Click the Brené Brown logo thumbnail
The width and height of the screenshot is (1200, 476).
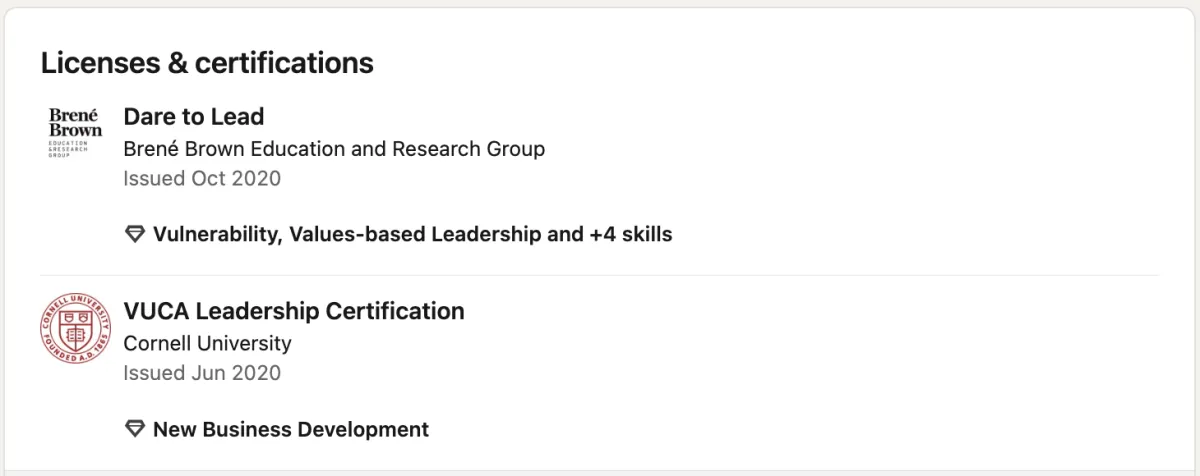point(75,132)
